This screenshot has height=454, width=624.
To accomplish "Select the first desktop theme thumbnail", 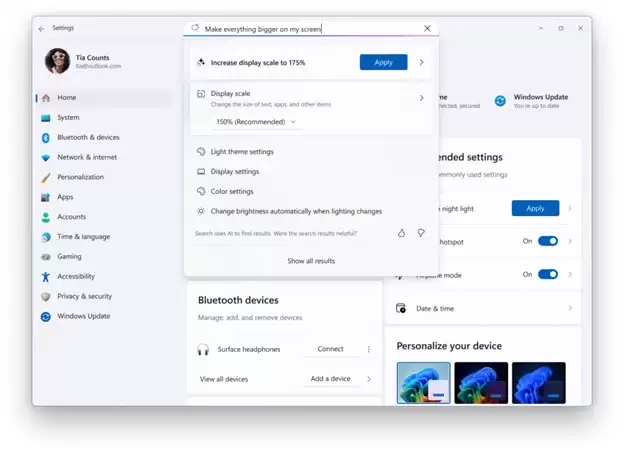I will 423,383.
